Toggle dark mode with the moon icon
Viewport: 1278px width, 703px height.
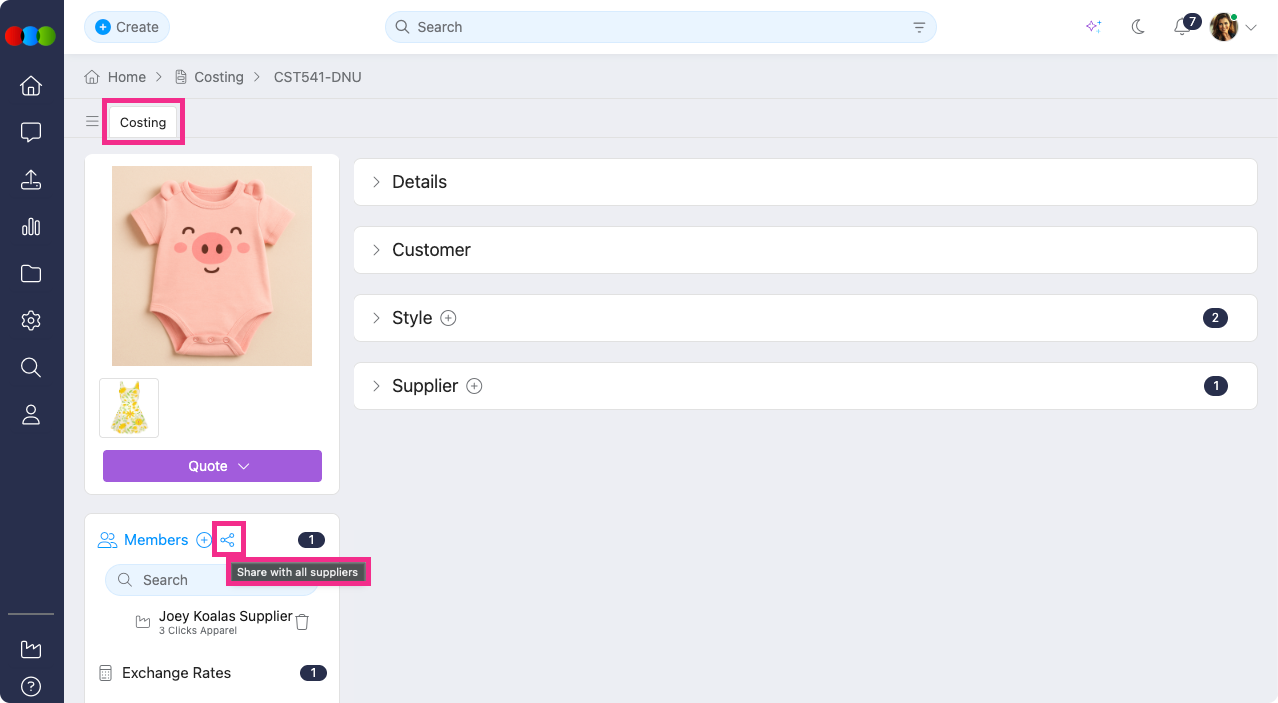1138,27
